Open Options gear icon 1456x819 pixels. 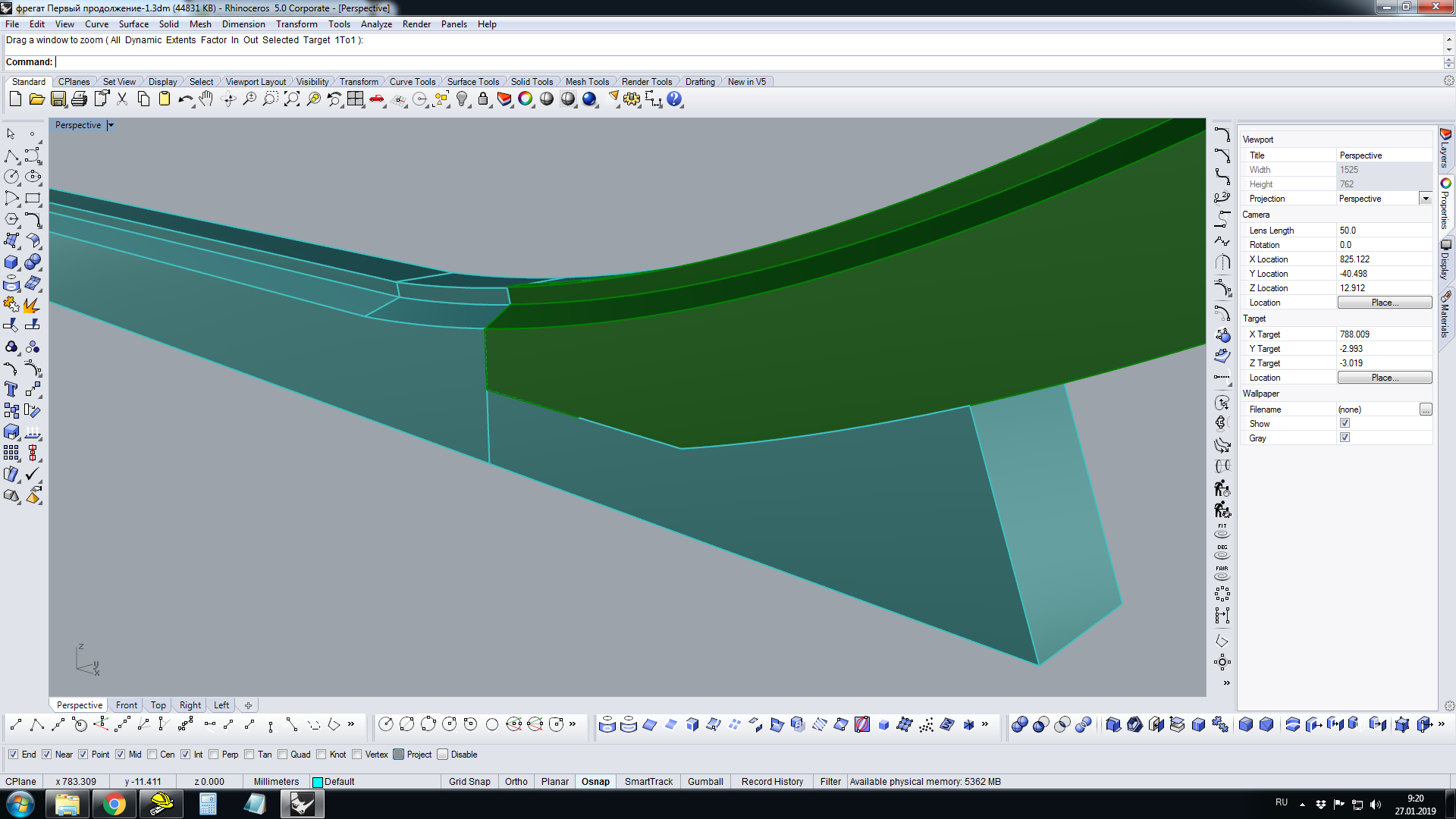pos(632,99)
